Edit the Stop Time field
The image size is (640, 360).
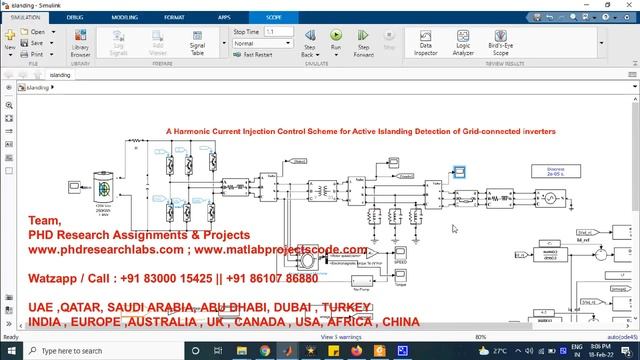278,32
